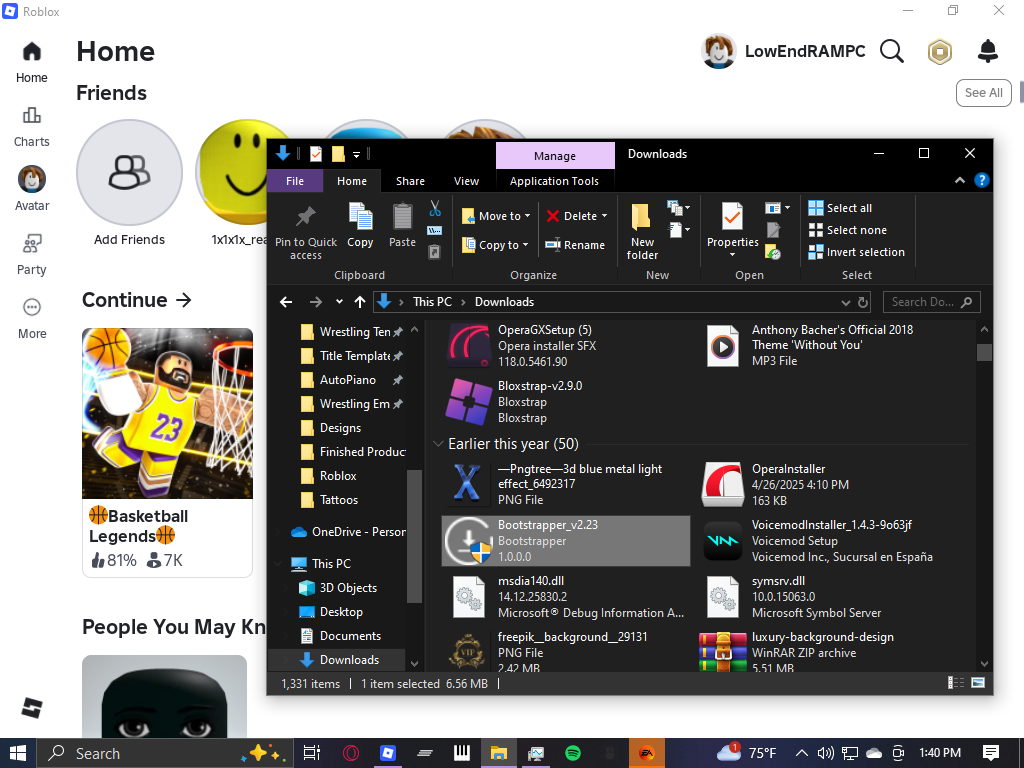Viewport: 1024px width, 768px height.
Task: Click Select all
Action: [x=840, y=208]
